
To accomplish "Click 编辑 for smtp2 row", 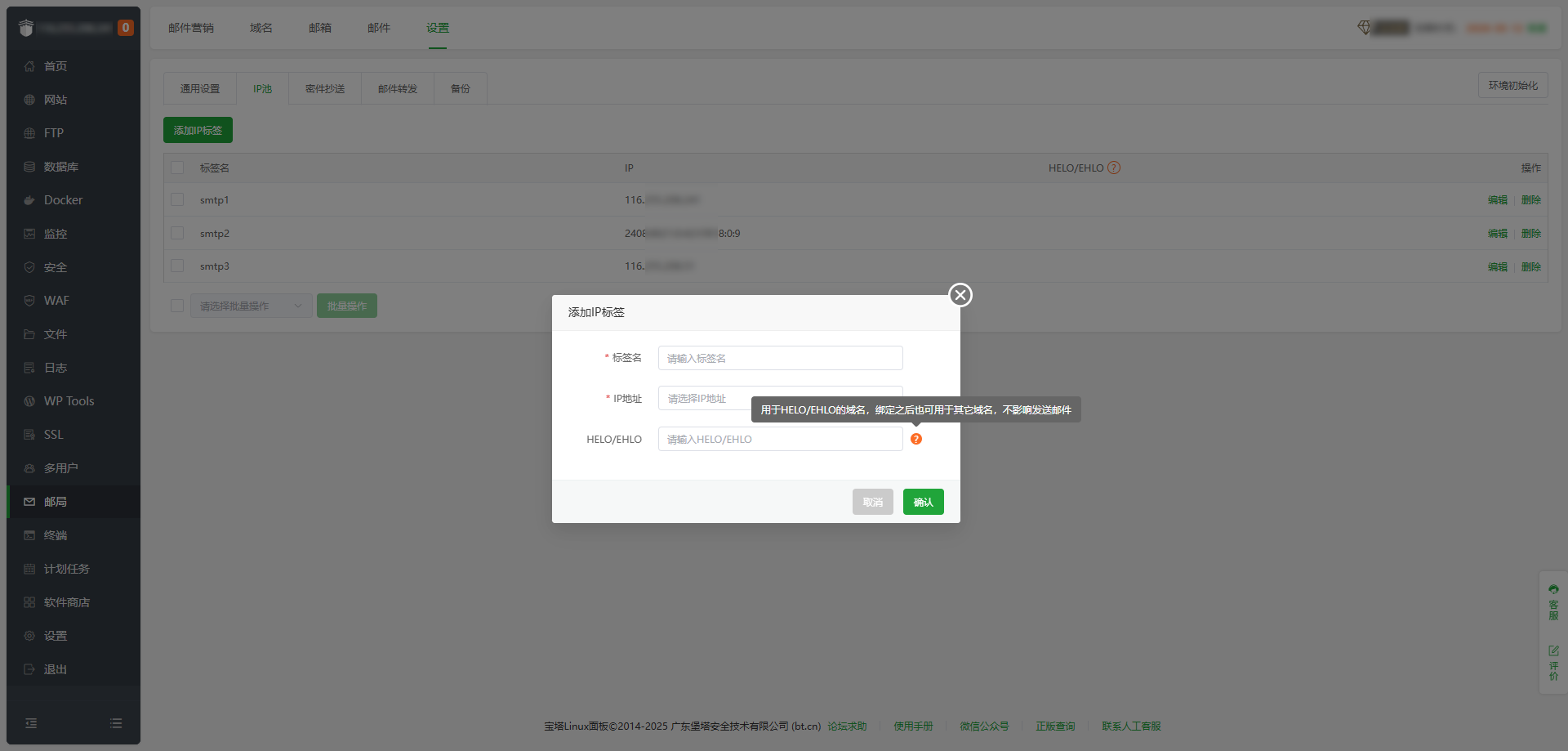I will coord(1498,233).
